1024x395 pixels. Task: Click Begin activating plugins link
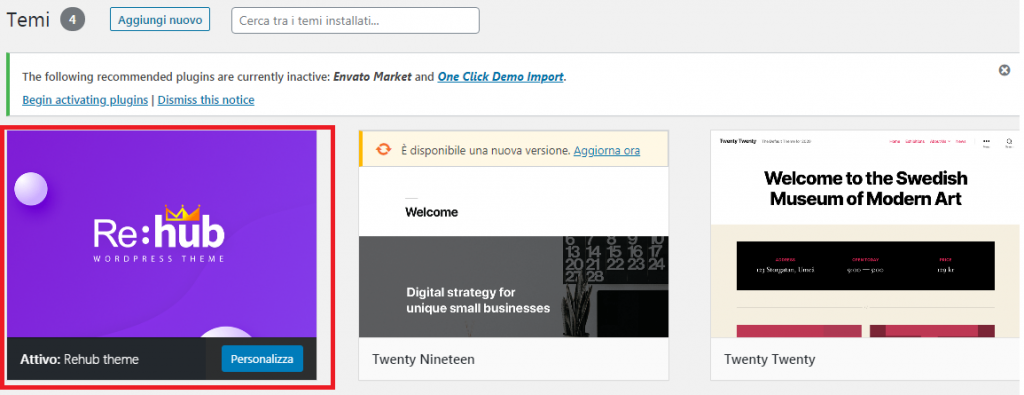tap(85, 100)
